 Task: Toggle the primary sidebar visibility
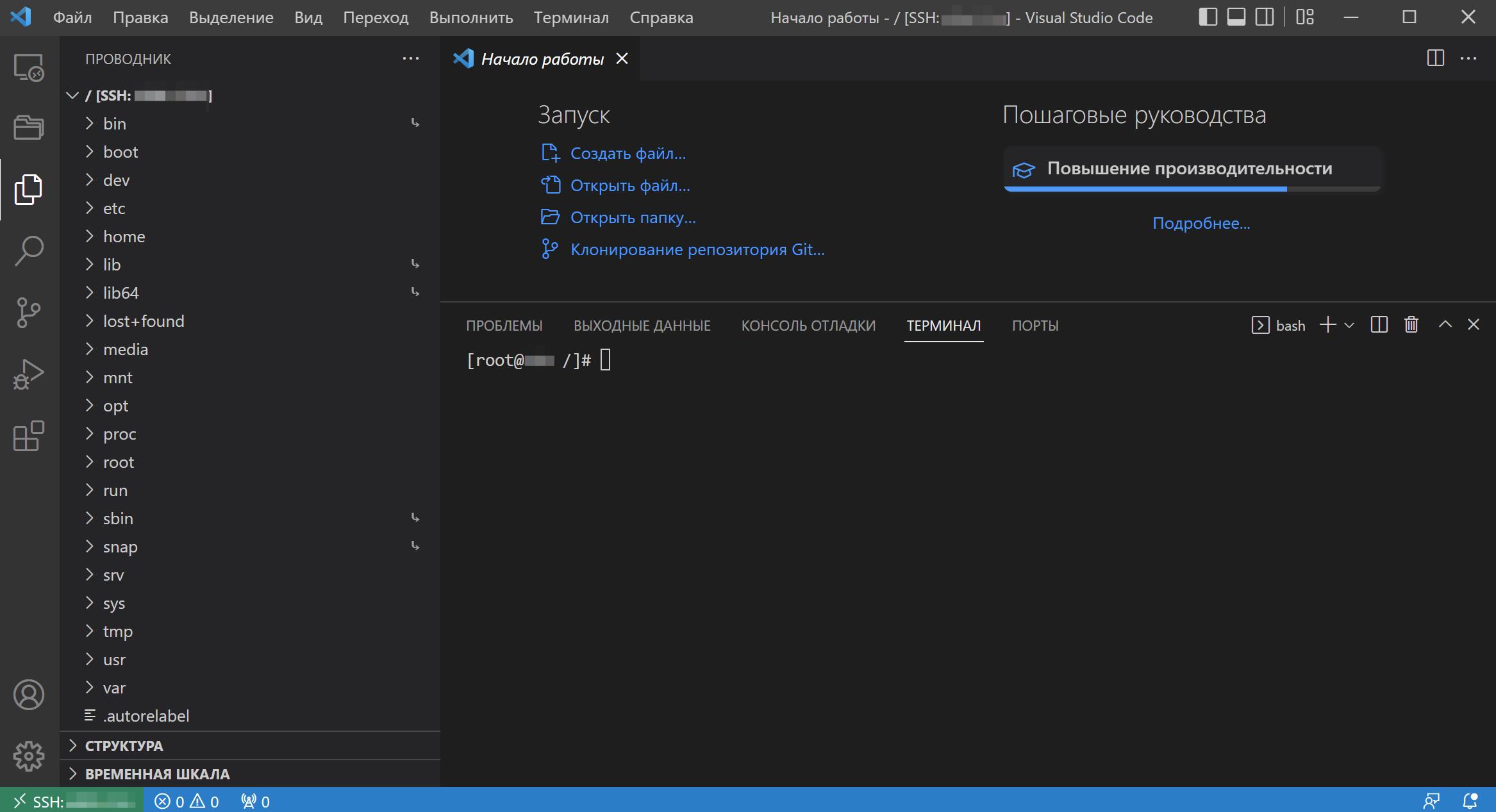1208,17
